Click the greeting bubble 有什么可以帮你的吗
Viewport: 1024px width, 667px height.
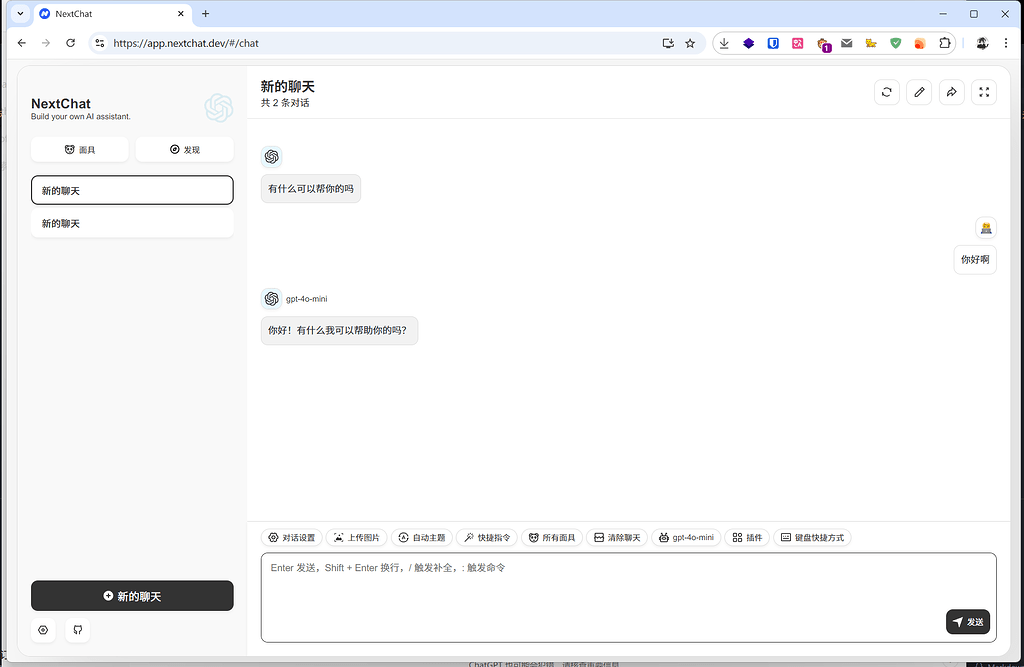pyautogui.click(x=311, y=189)
